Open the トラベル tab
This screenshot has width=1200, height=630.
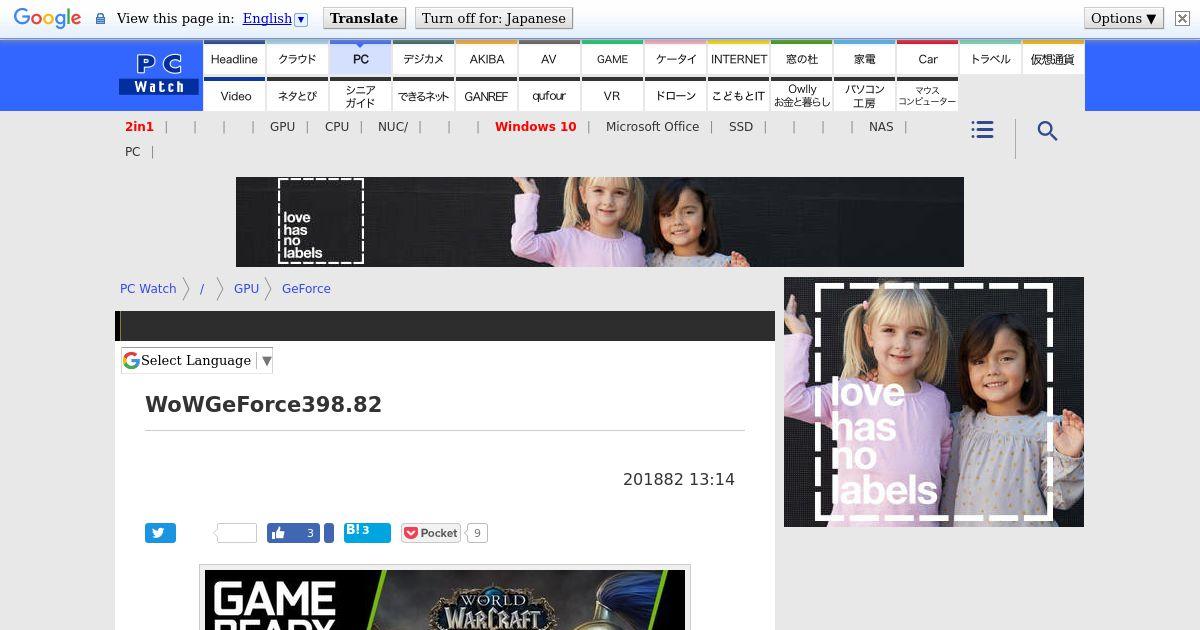coord(990,59)
